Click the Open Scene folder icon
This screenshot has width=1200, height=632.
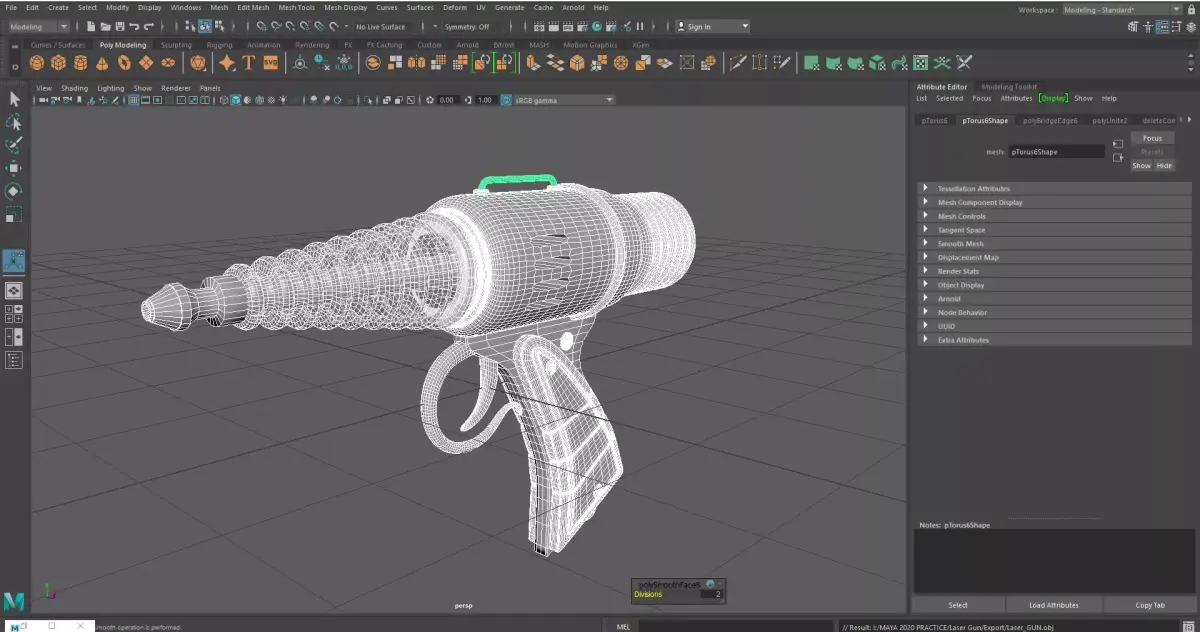point(105,26)
